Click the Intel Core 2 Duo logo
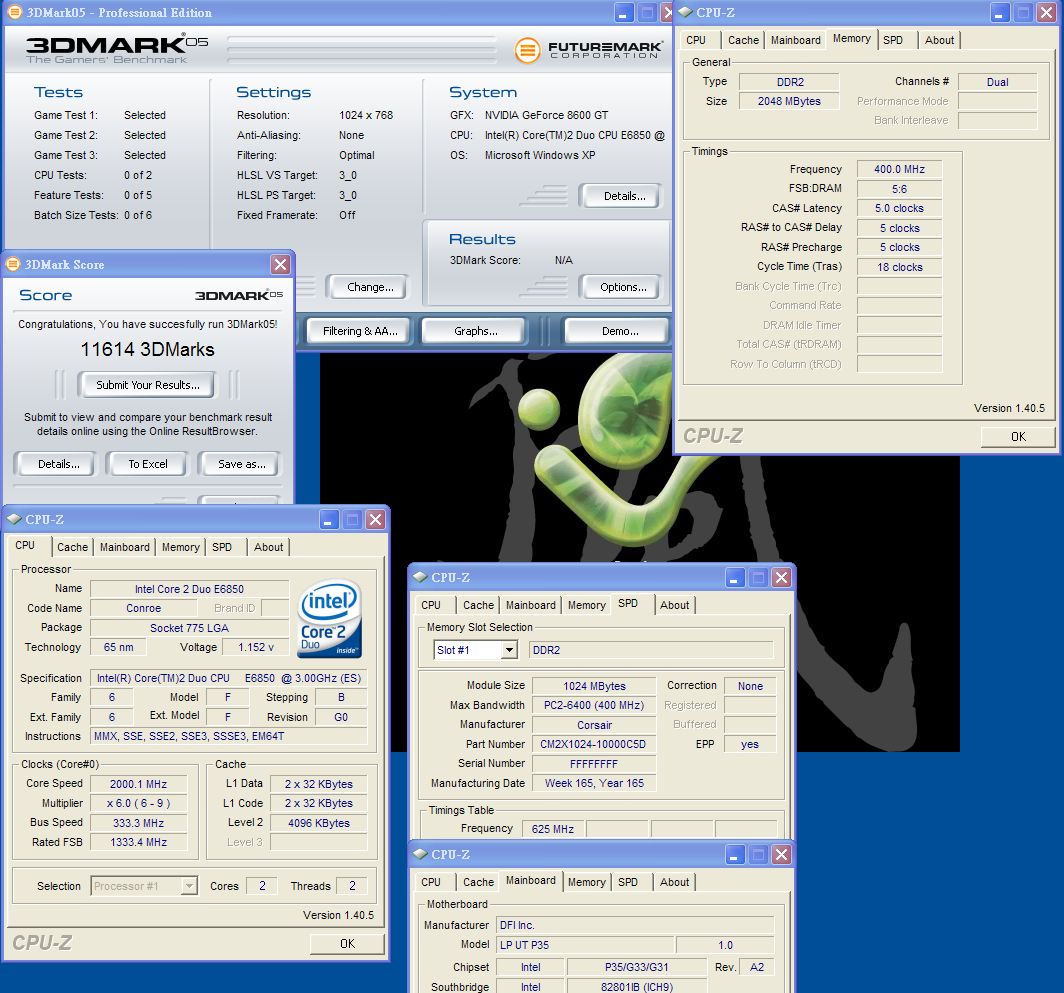Image resolution: width=1064 pixels, height=993 pixels. click(330, 618)
